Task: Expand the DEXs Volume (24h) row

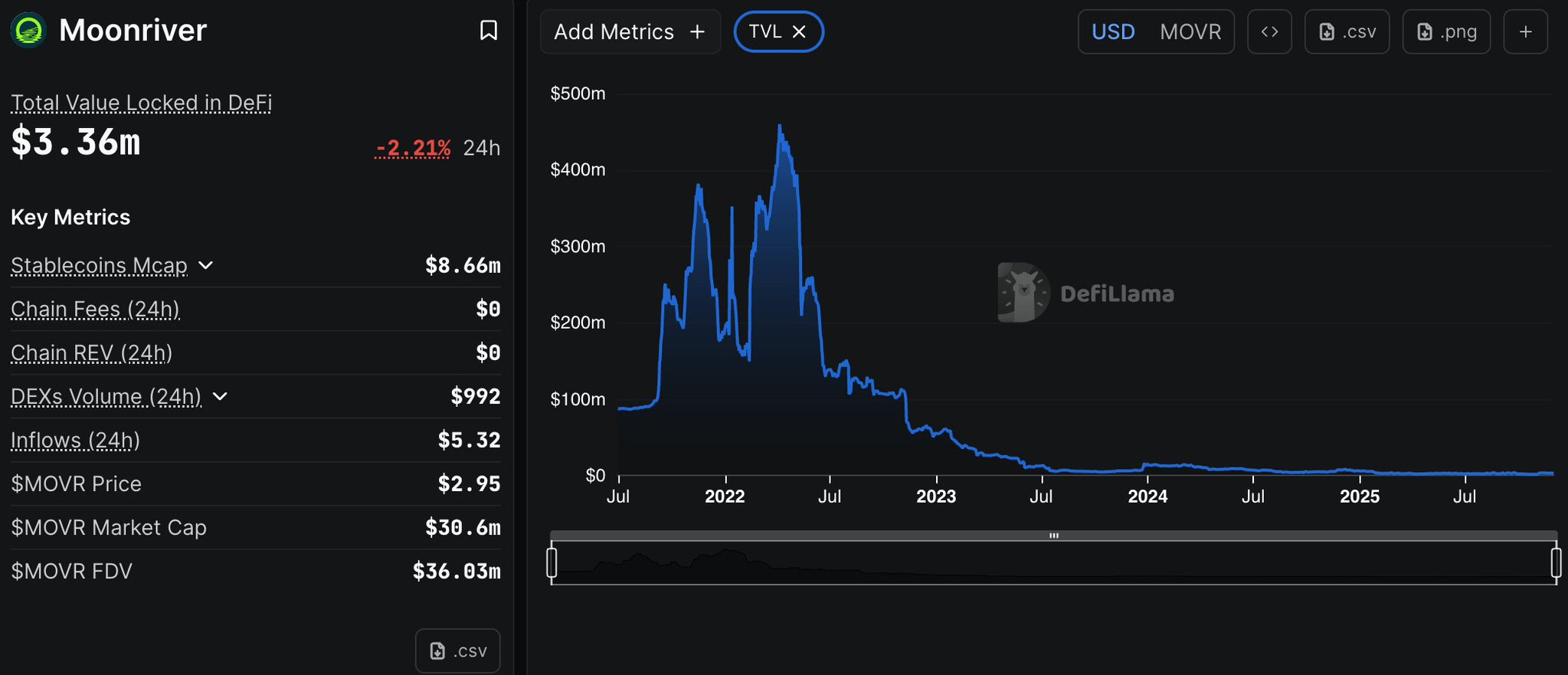Action: [x=220, y=396]
